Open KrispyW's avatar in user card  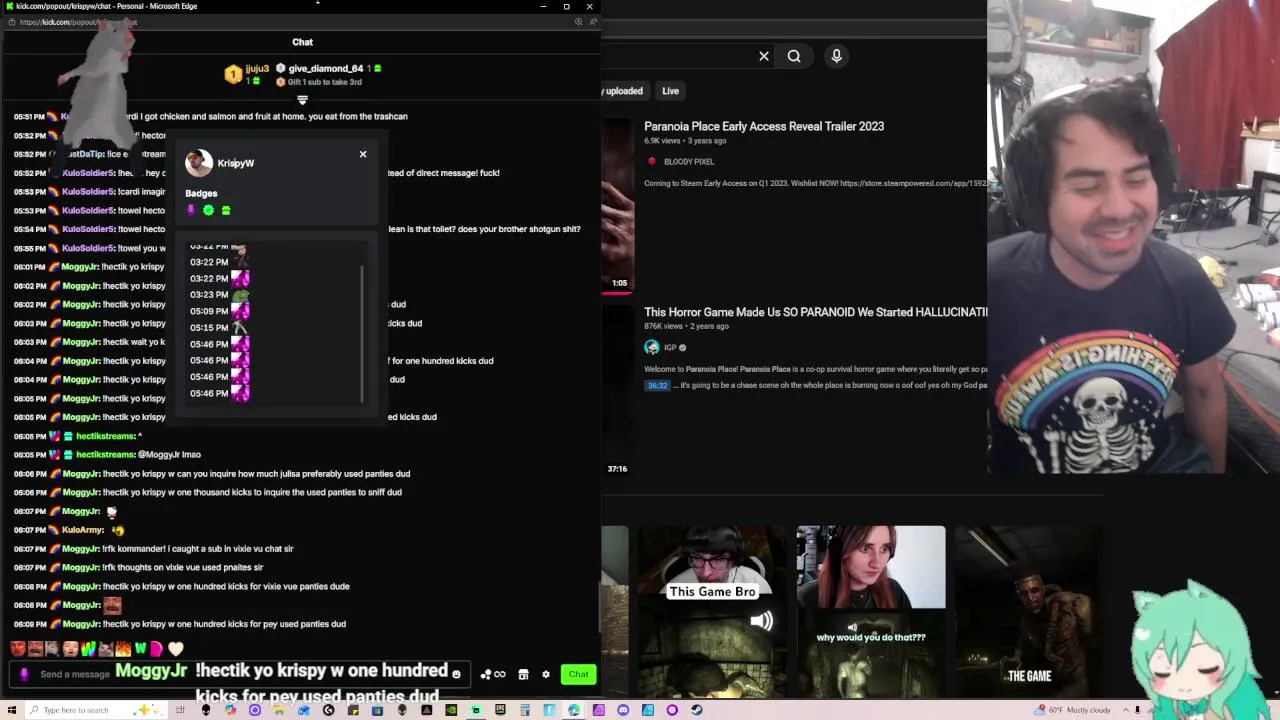(x=198, y=162)
